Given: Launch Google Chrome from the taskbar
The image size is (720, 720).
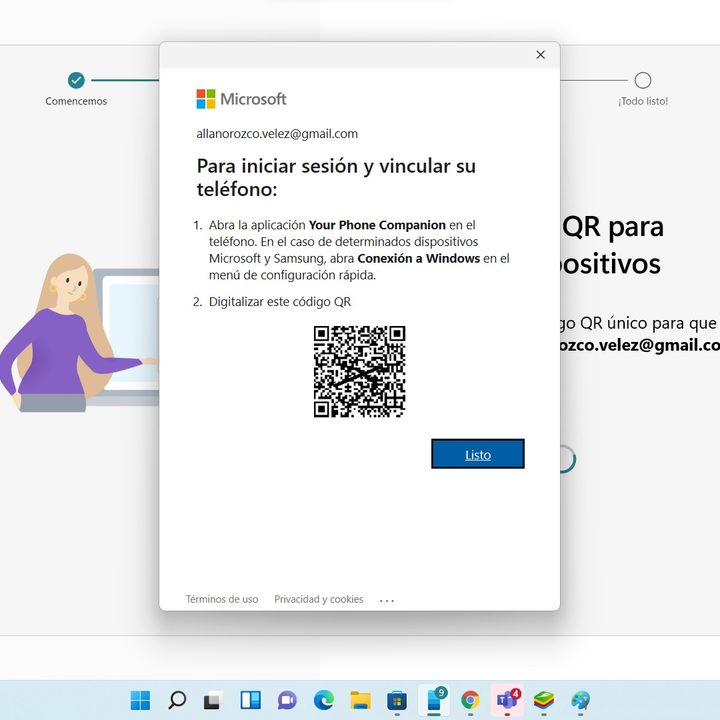Looking at the screenshot, I should [471, 700].
